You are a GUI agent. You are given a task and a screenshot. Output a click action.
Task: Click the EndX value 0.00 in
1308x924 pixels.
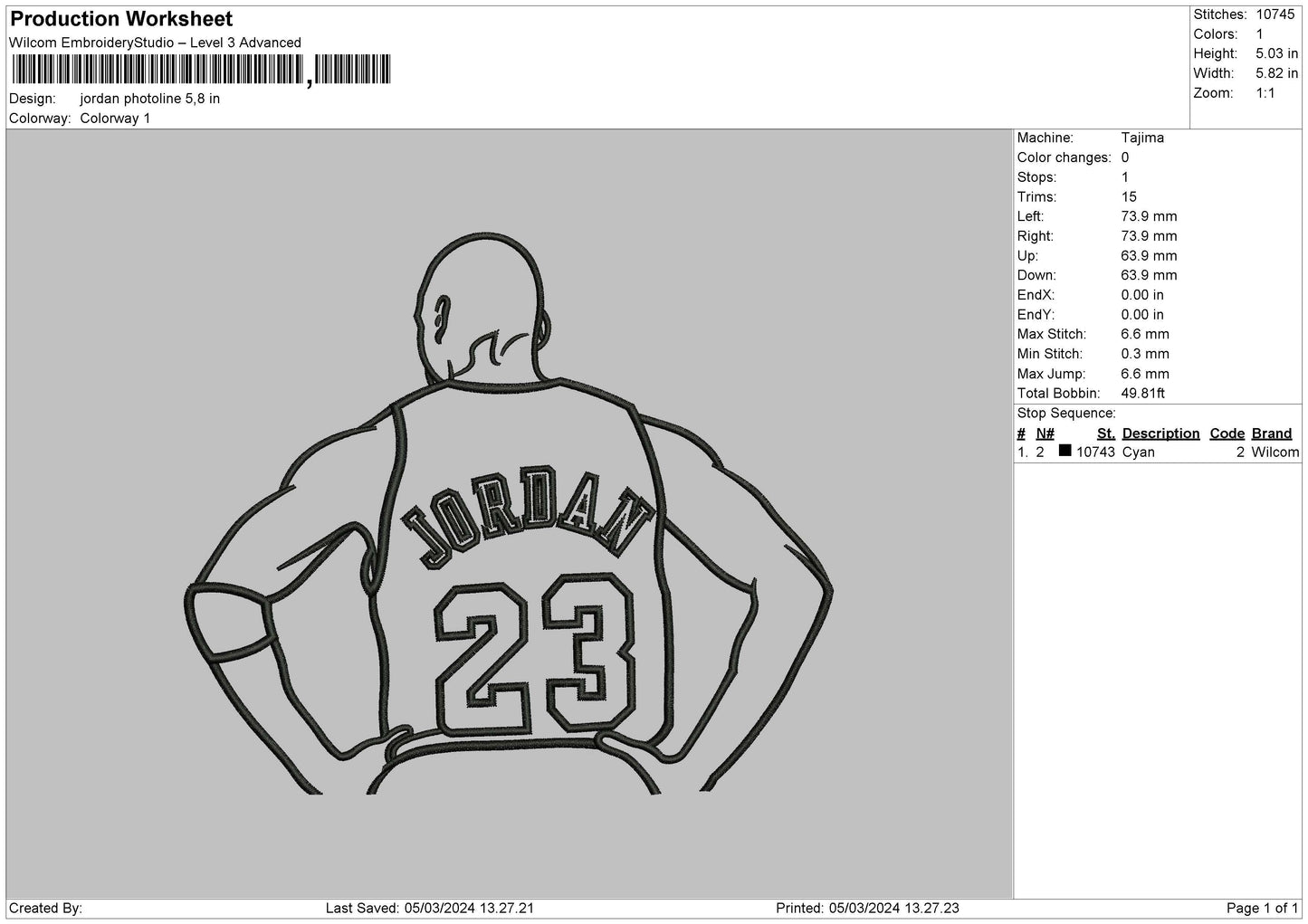click(1142, 295)
